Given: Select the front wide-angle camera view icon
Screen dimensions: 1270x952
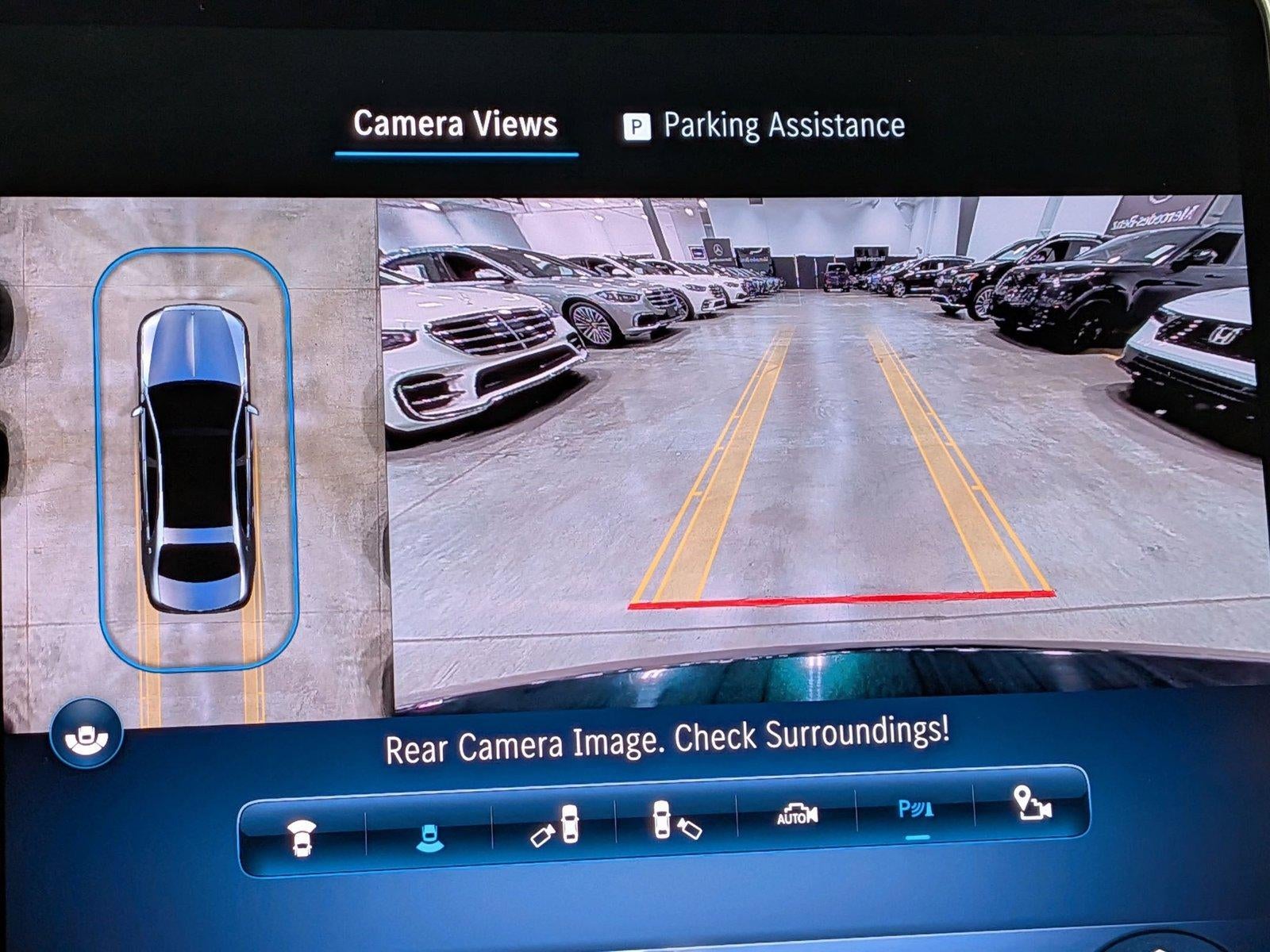Looking at the screenshot, I should click(302, 837).
